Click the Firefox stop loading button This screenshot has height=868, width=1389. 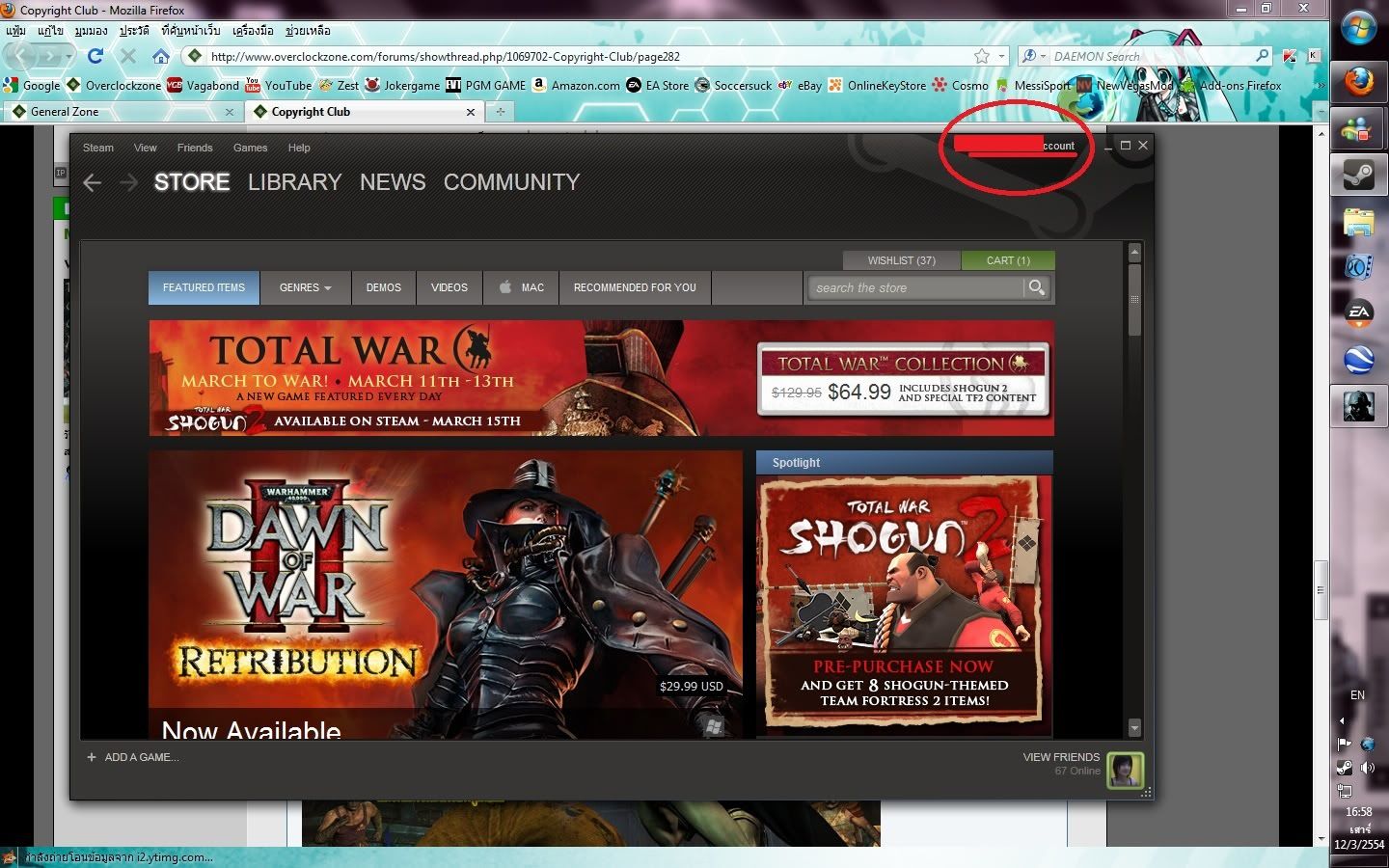pos(127,56)
